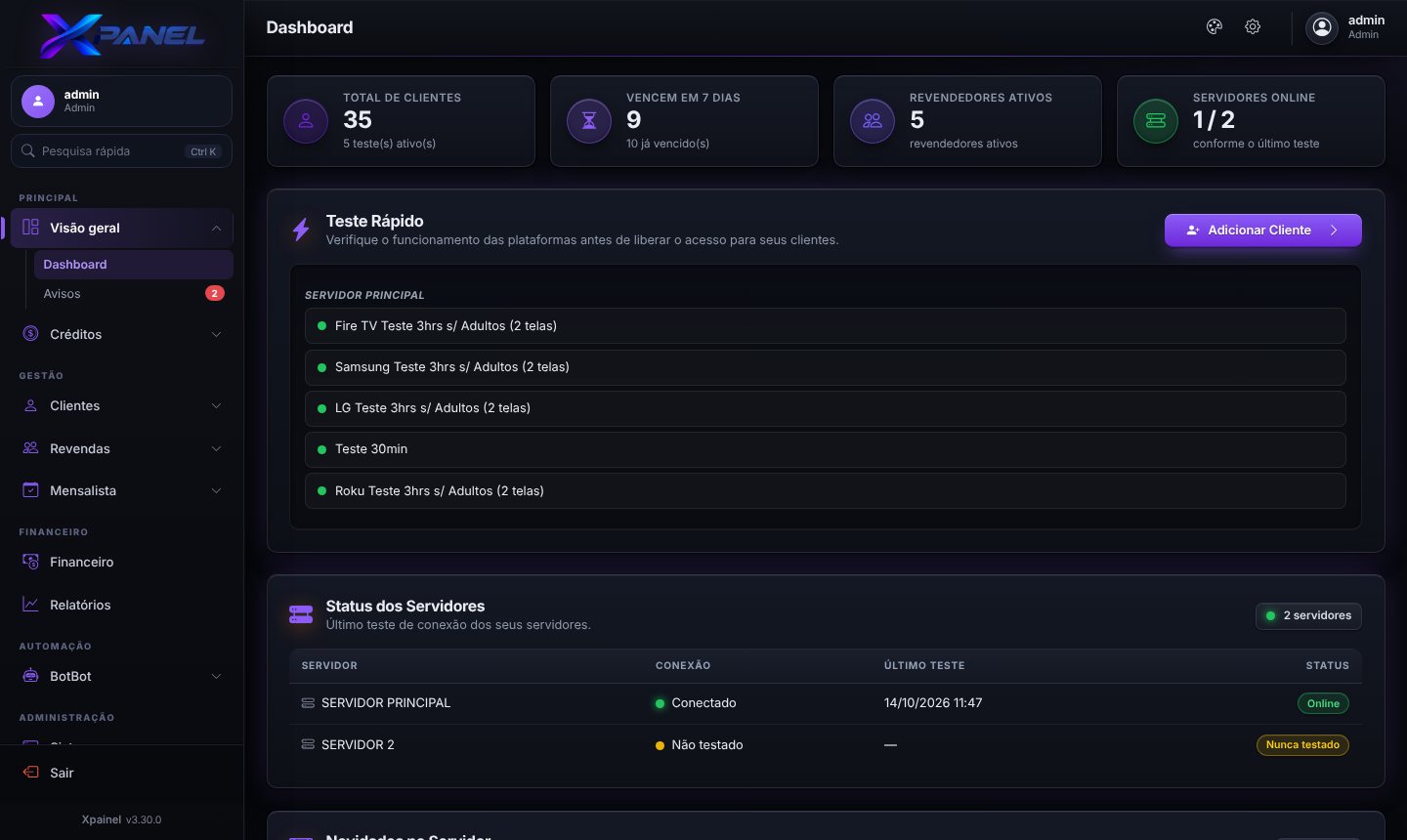Screen dimensions: 1407x840
Task: Collapse the Visão geral section
Action: pos(216,229)
